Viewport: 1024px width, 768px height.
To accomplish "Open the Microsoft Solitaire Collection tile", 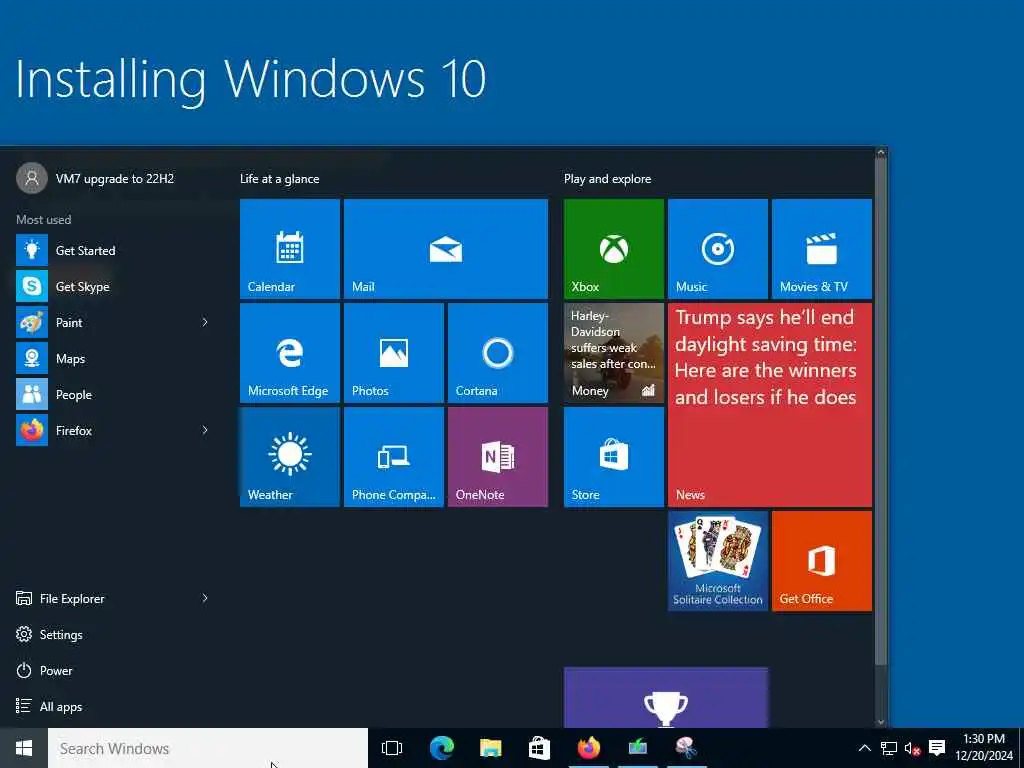I will (718, 561).
